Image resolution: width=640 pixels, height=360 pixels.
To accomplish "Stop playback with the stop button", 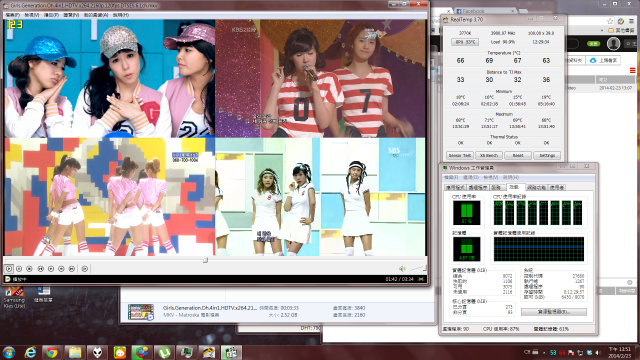I will 29,269.
